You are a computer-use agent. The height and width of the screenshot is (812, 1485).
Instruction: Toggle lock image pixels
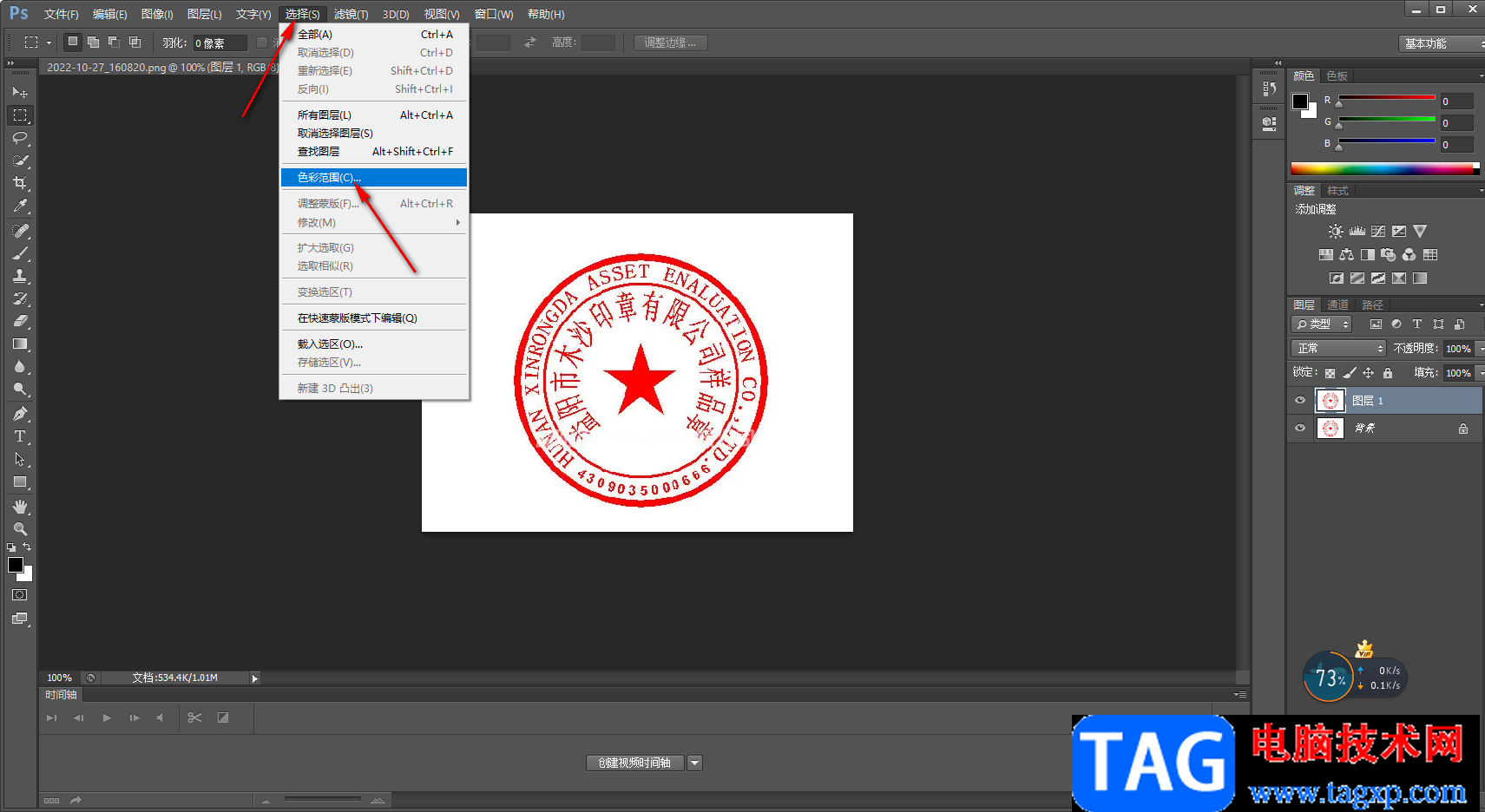[1349, 373]
